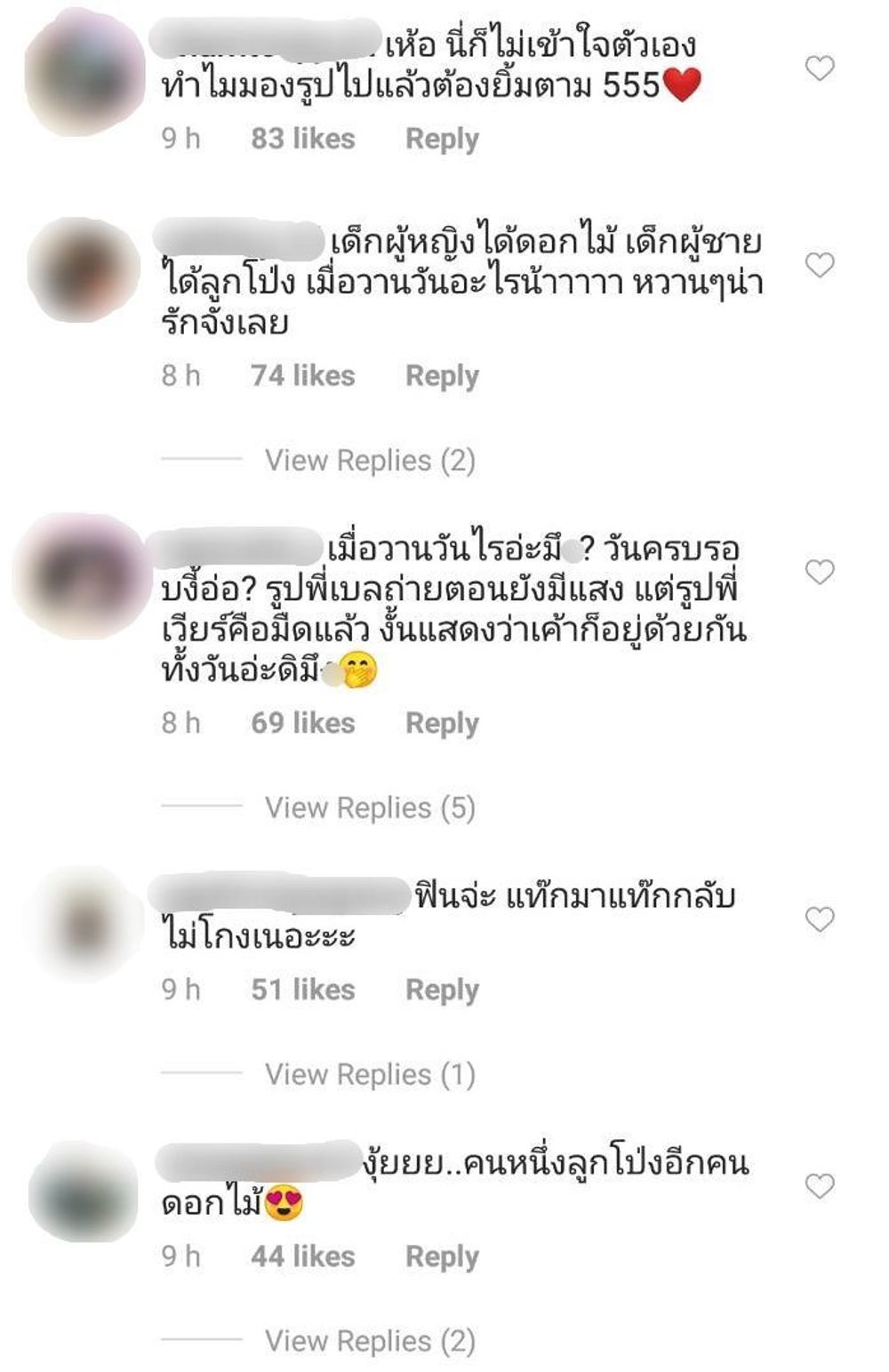Like the comment with 69 likes
889x1372 pixels.
pos(820,571)
